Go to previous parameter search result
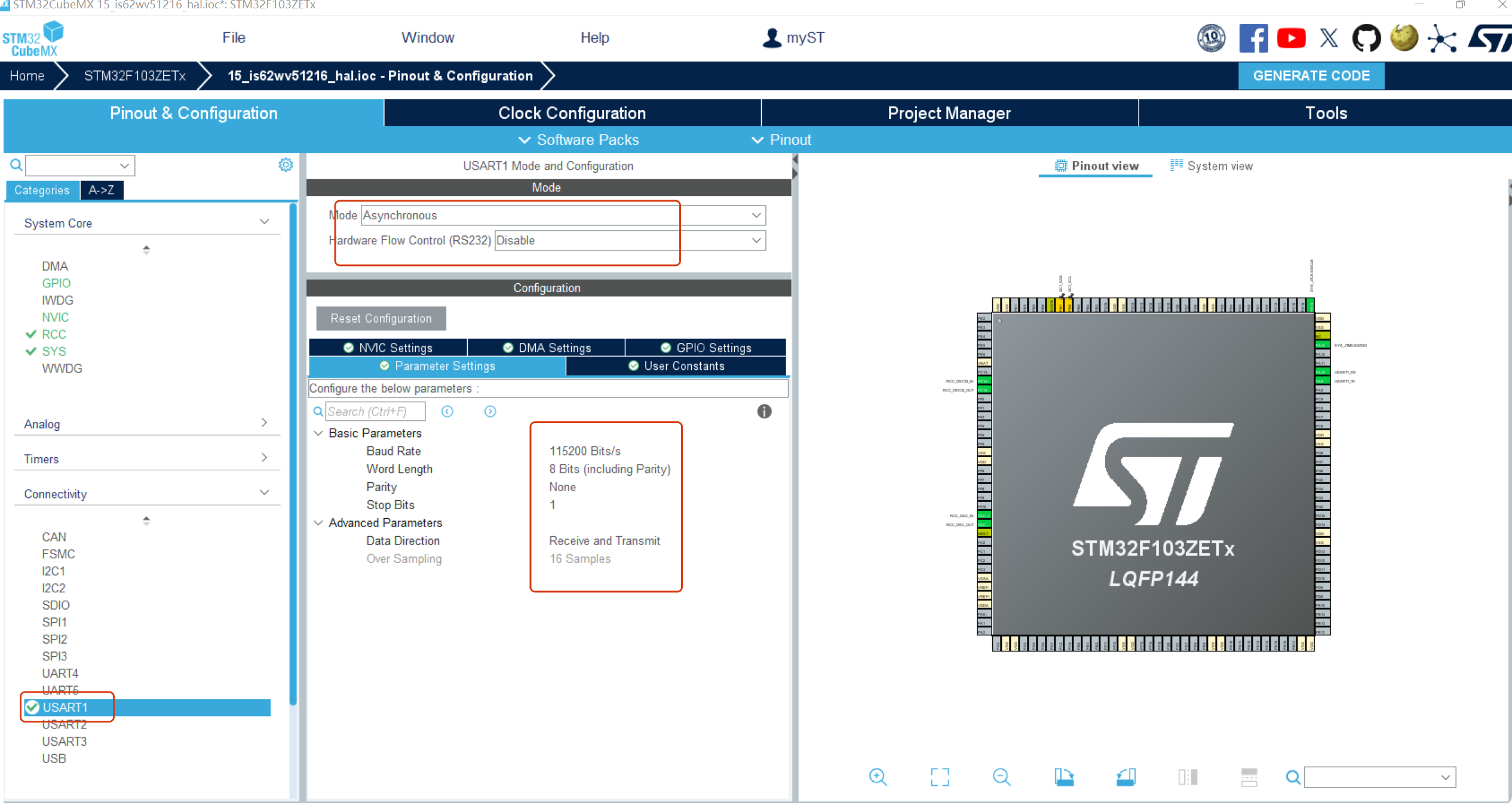The width and height of the screenshot is (1512, 805). (x=447, y=411)
